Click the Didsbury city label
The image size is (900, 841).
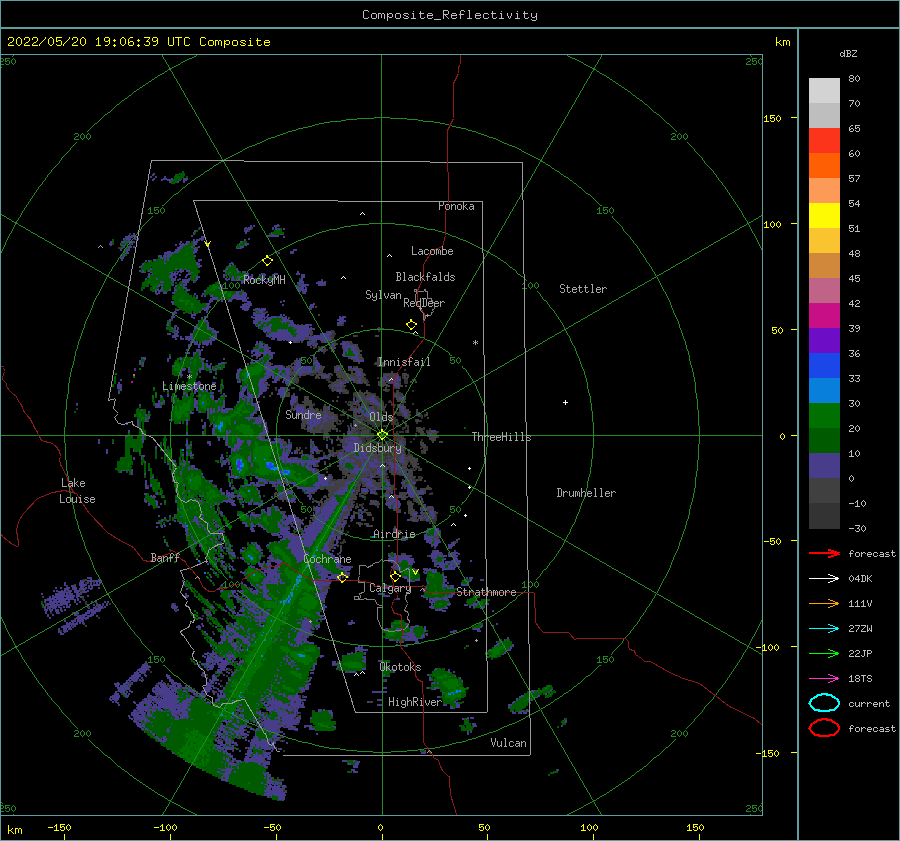[378, 448]
